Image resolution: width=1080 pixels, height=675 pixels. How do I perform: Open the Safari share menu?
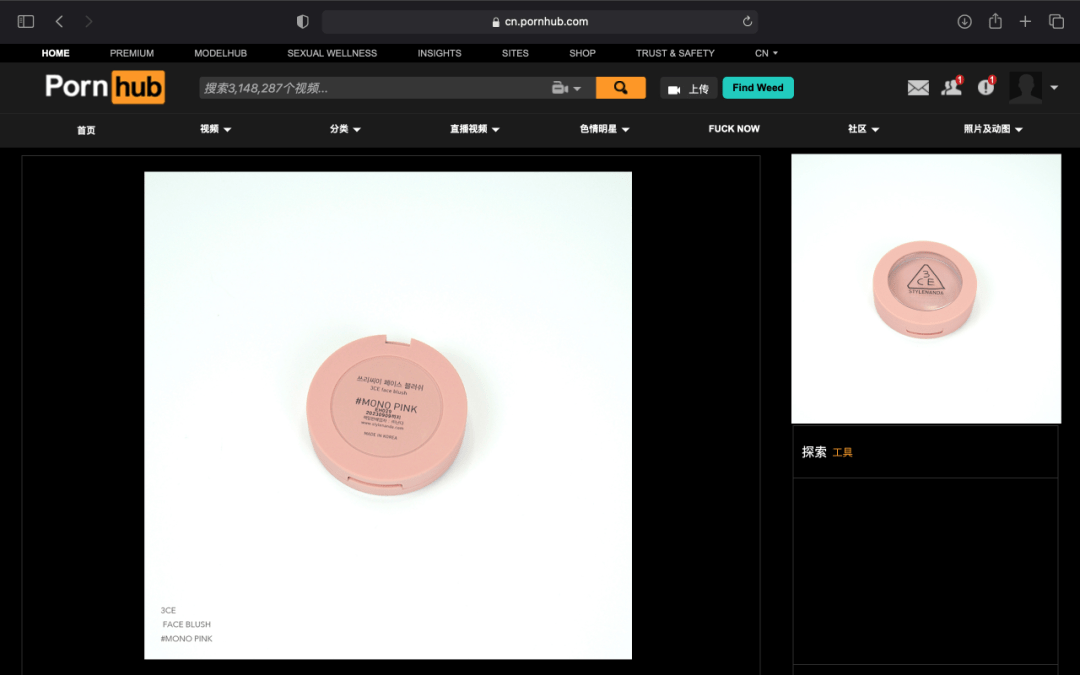coord(995,21)
